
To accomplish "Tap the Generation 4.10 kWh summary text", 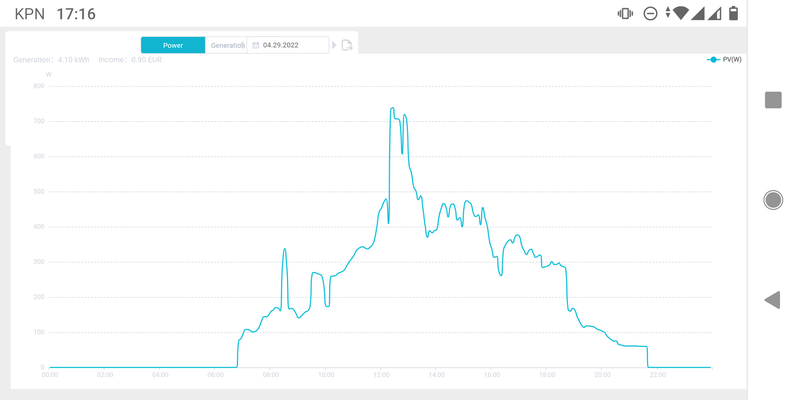I will (51, 60).
